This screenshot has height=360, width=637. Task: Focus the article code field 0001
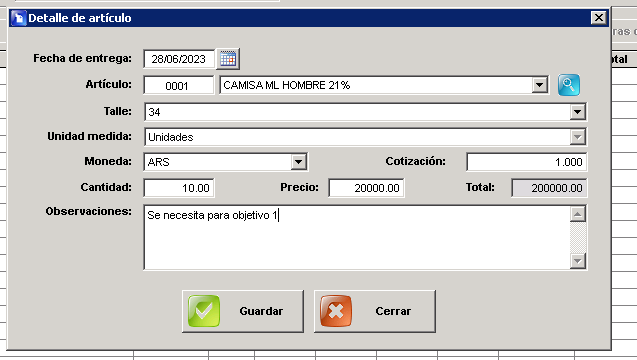click(178, 85)
